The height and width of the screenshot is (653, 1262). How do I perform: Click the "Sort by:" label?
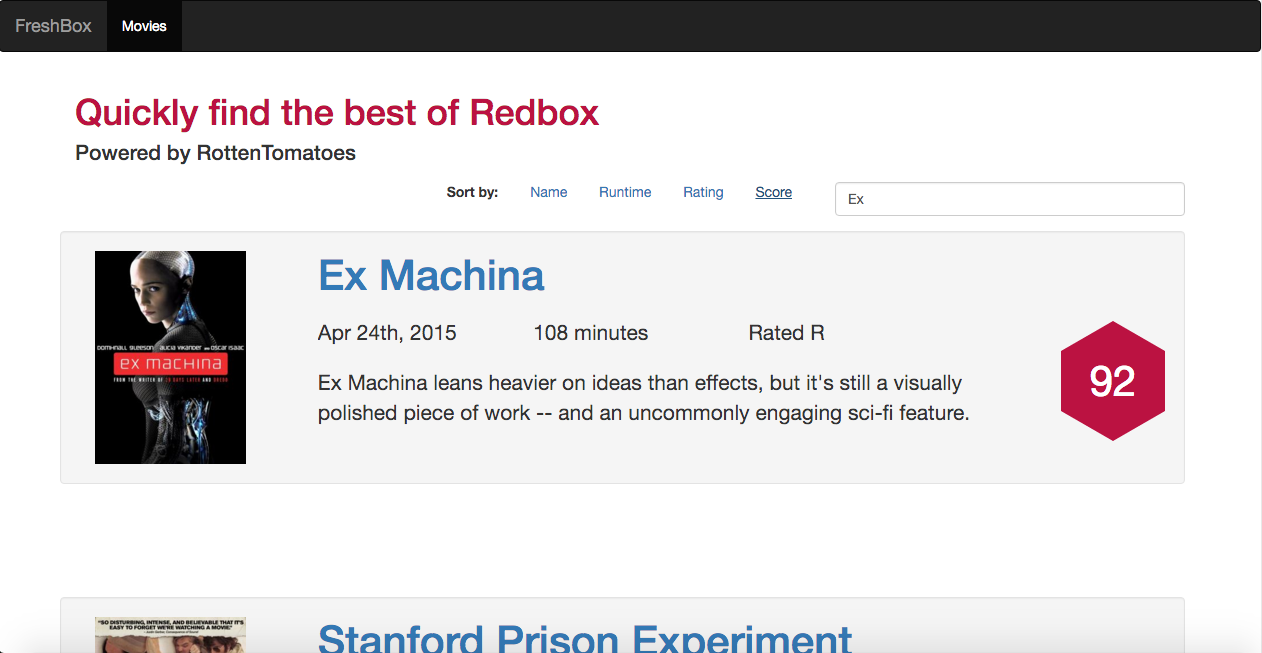coord(472,192)
